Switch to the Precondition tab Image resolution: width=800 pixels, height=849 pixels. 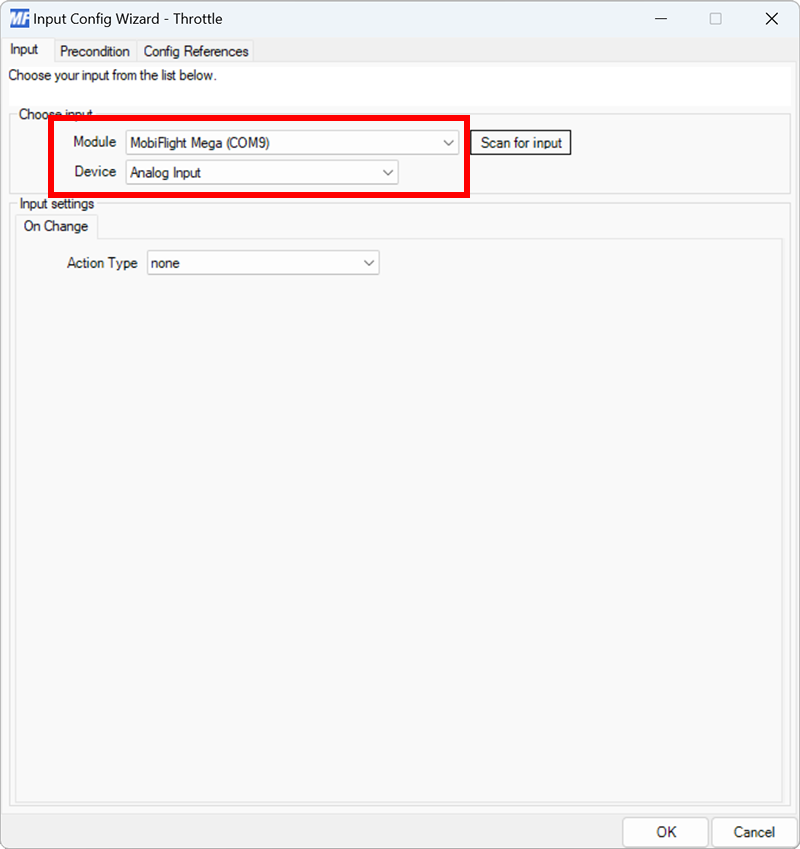[x=95, y=51]
